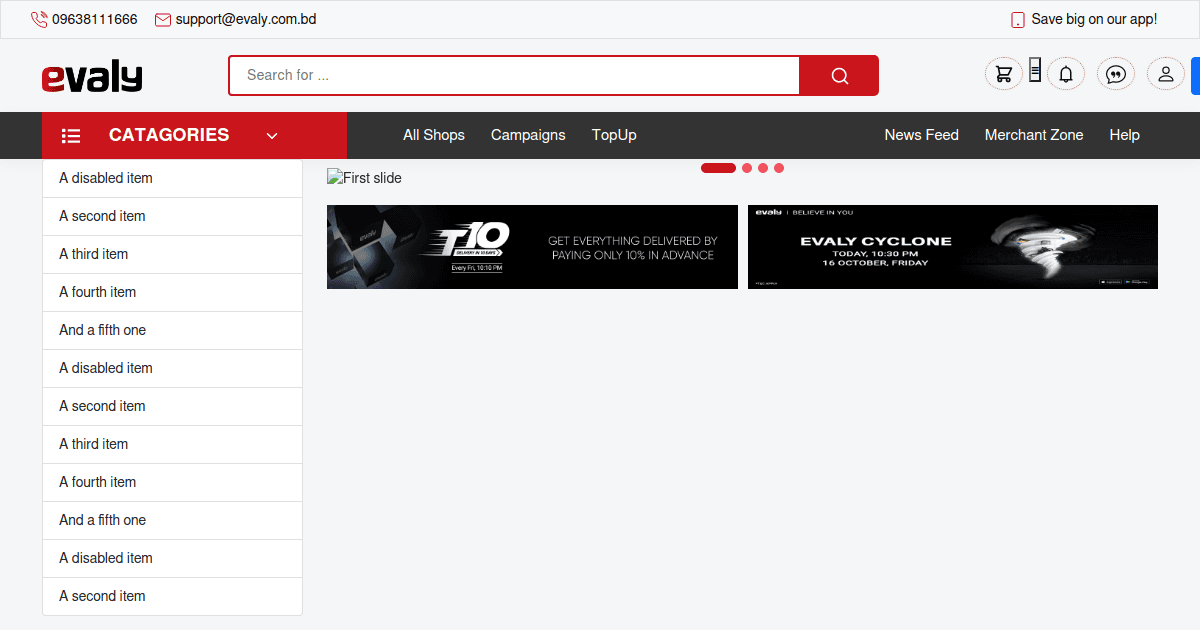The height and width of the screenshot is (630, 1200).
Task: Open the shopping cart icon
Action: click(1004, 74)
